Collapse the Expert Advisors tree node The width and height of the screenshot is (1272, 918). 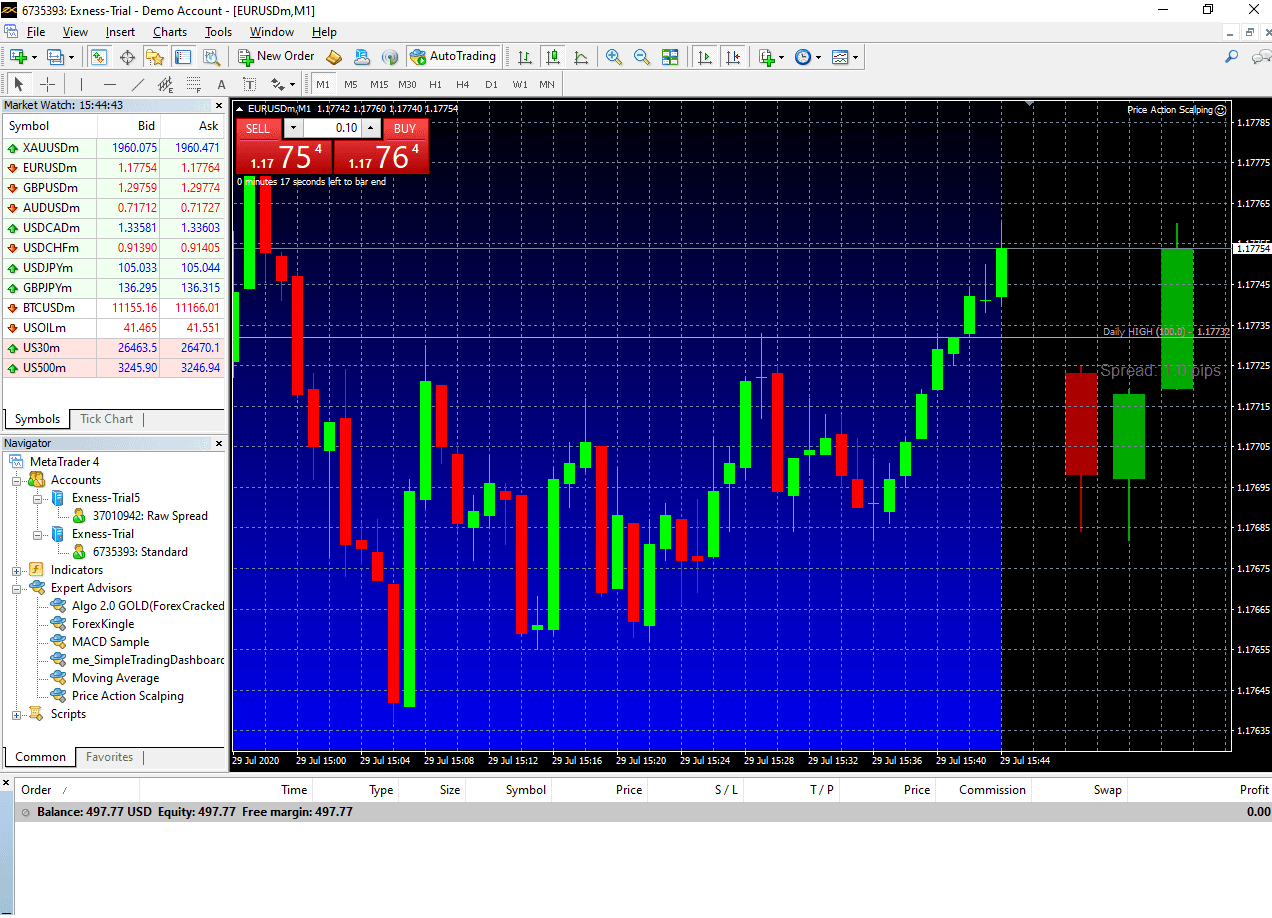(17, 588)
